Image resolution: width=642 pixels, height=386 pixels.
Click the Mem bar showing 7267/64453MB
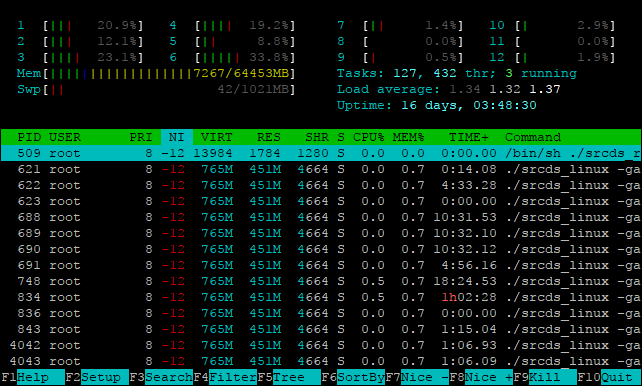[156, 73]
